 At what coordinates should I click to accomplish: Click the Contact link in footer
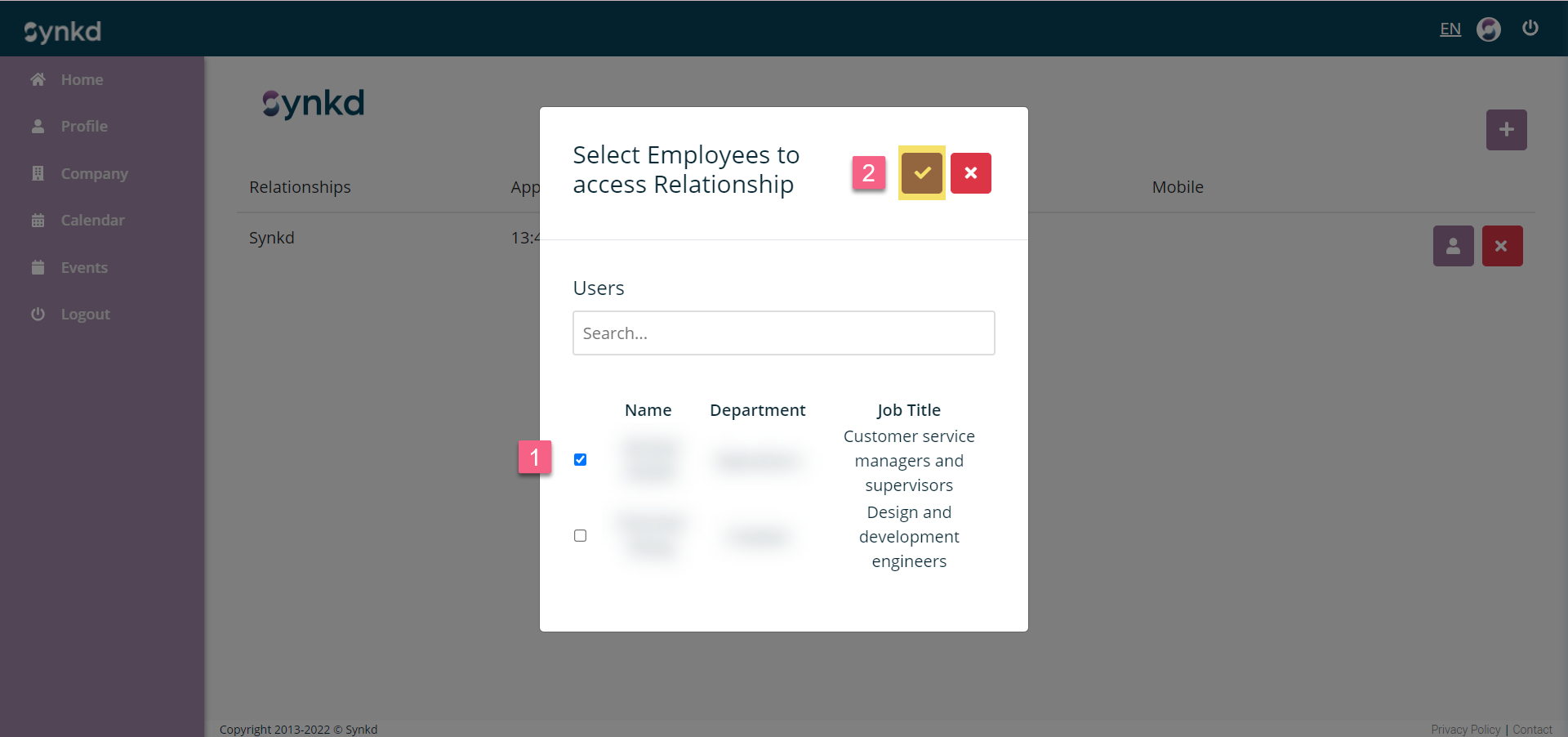pos(1532,729)
